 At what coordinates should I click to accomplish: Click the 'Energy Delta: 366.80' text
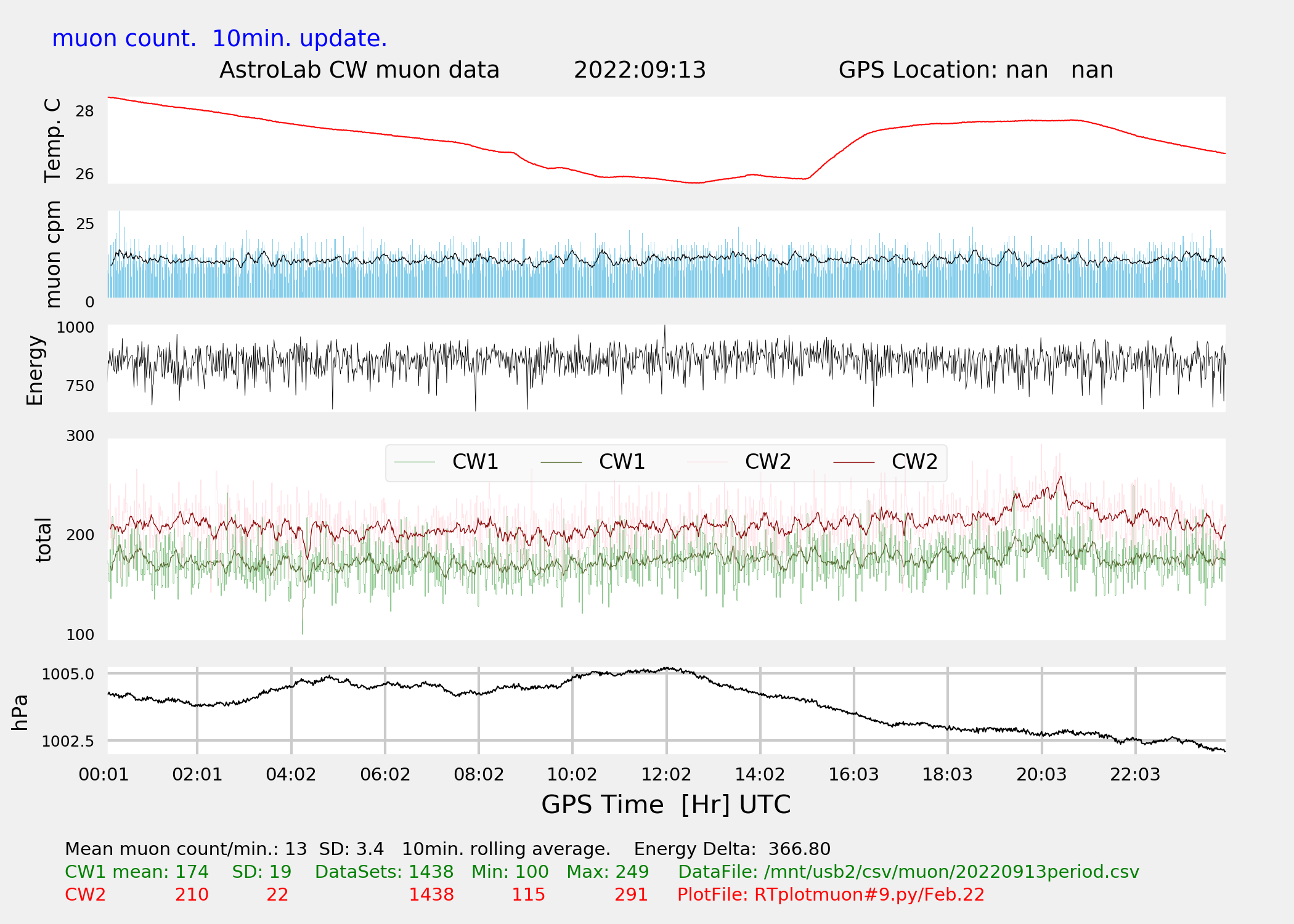coord(732,849)
